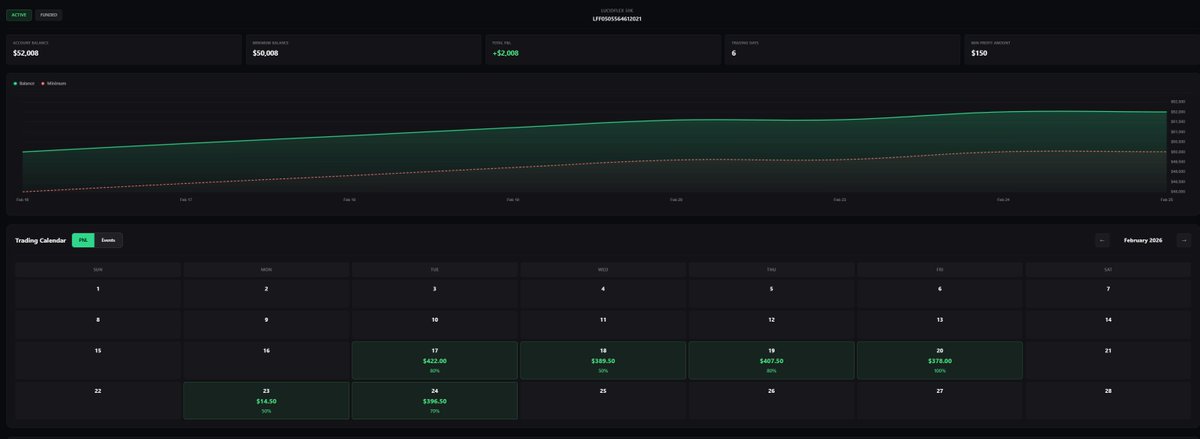Click the WED column header
1200x439 pixels.
[x=603, y=269]
